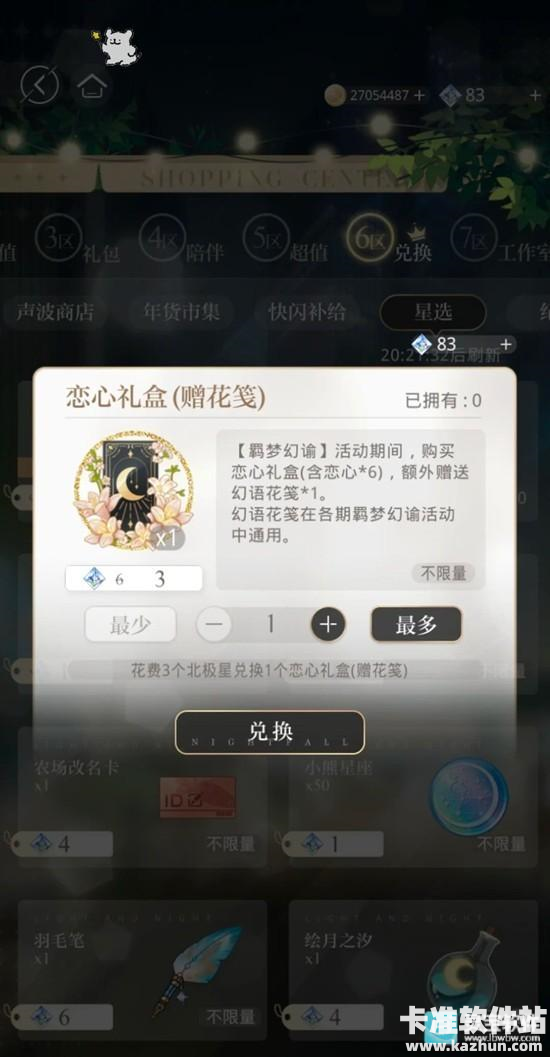Select the 快闪补给 sub-tab
Image resolution: width=550 pixels, height=1057 pixels.
(307, 312)
